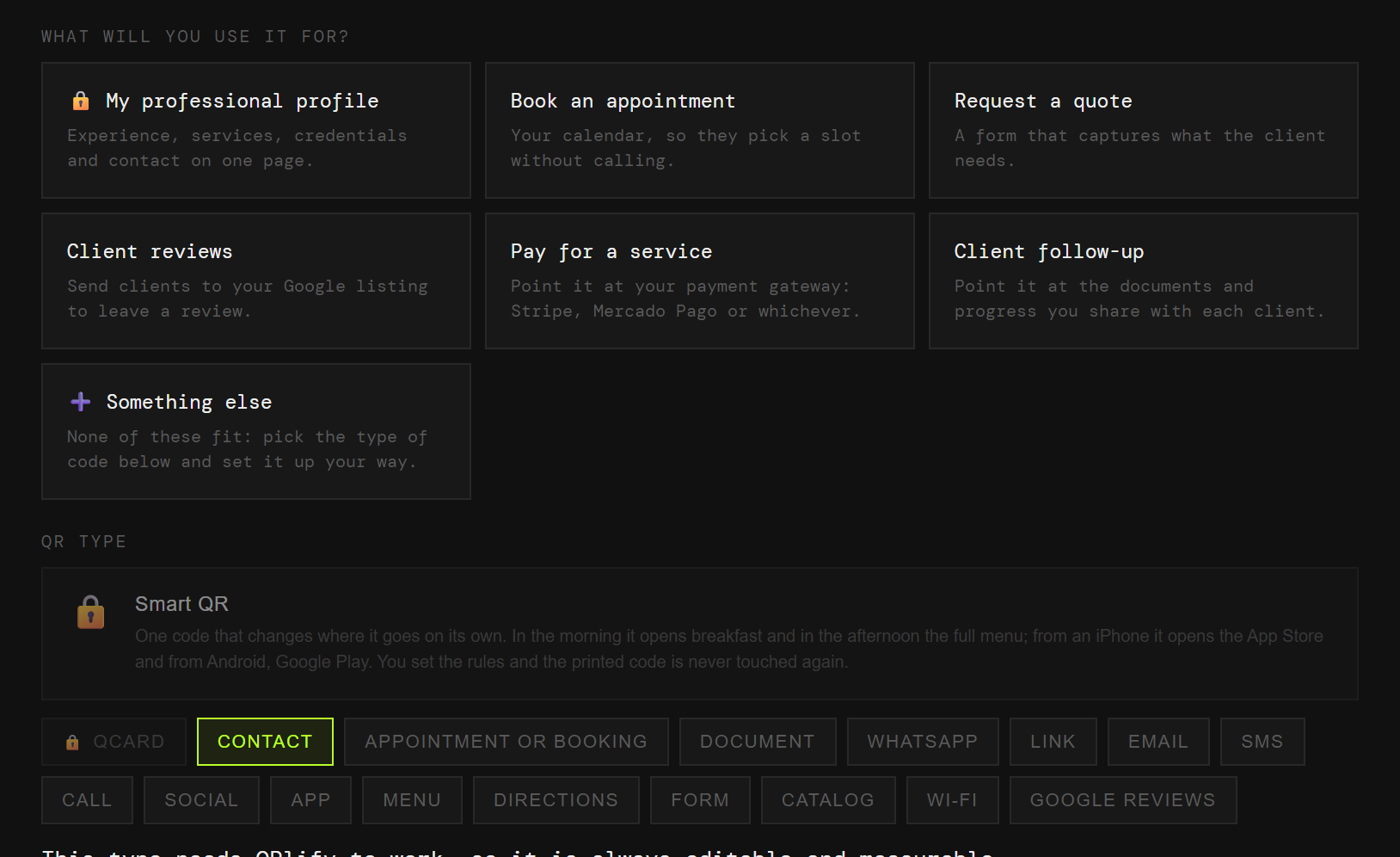Click the lock icon on the QCARD chip

coord(72,742)
